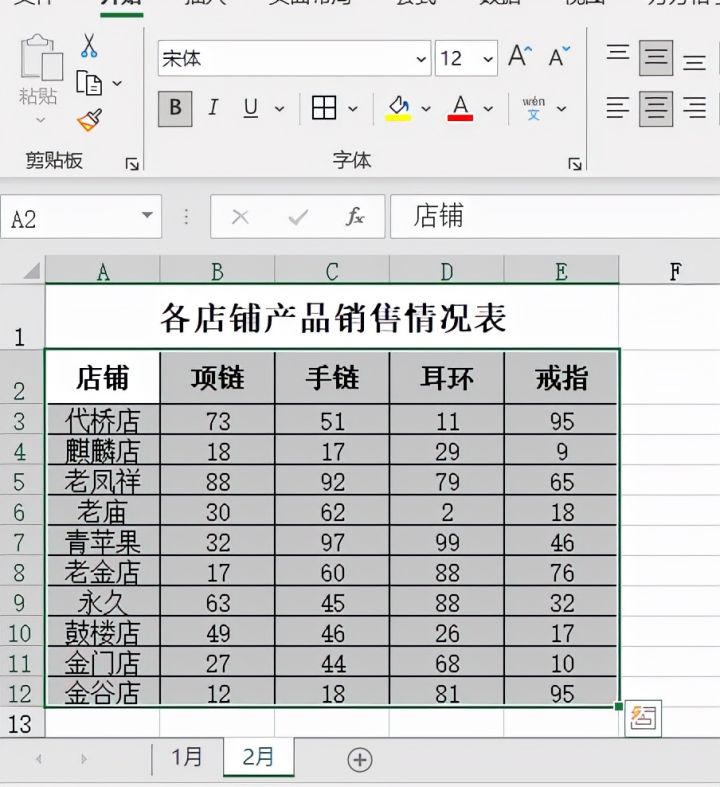Click the Insert Function fx icon
The width and height of the screenshot is (720, 787).
click(x=355, y=217)
